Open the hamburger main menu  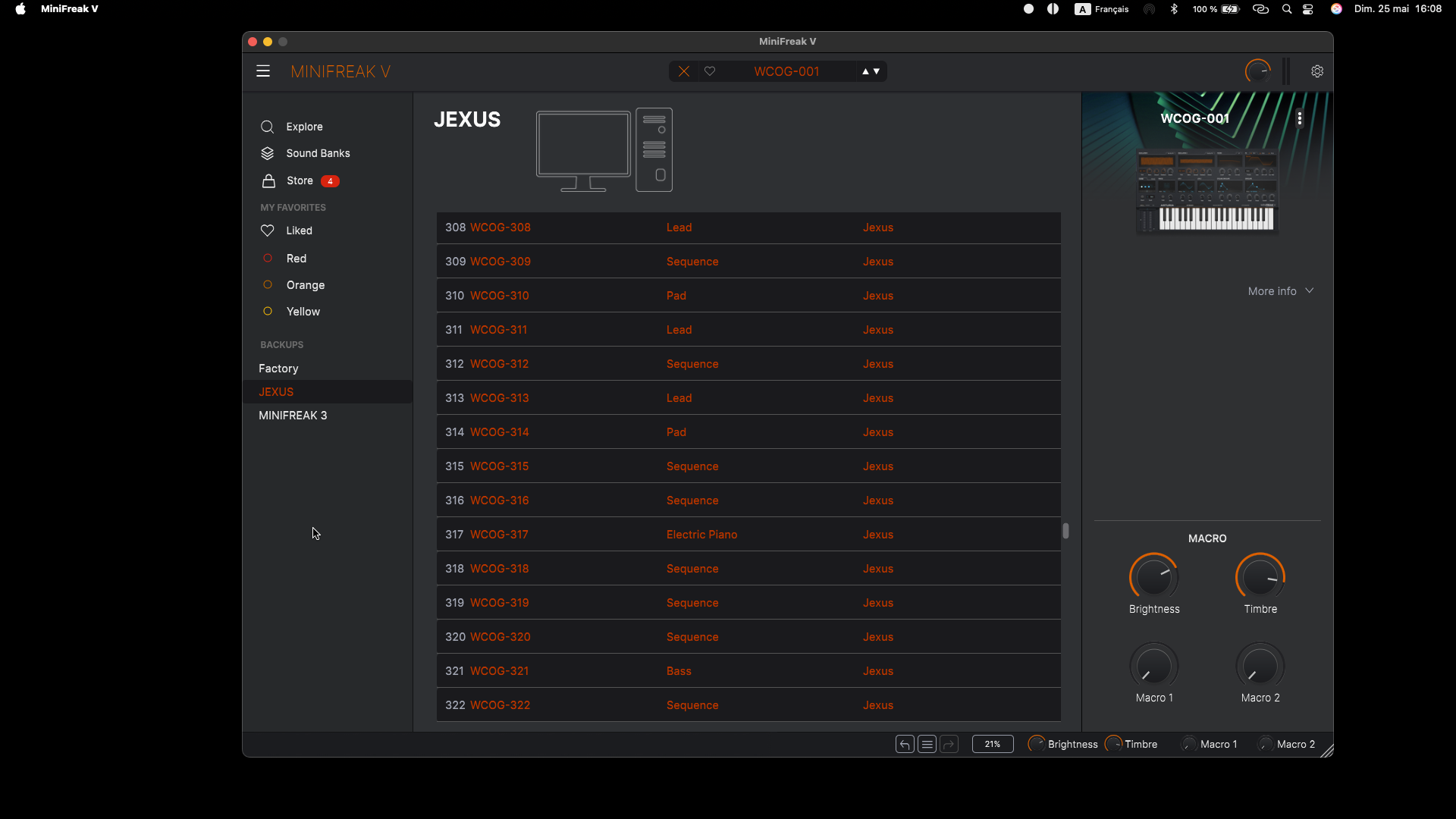(x=263, y=71)
